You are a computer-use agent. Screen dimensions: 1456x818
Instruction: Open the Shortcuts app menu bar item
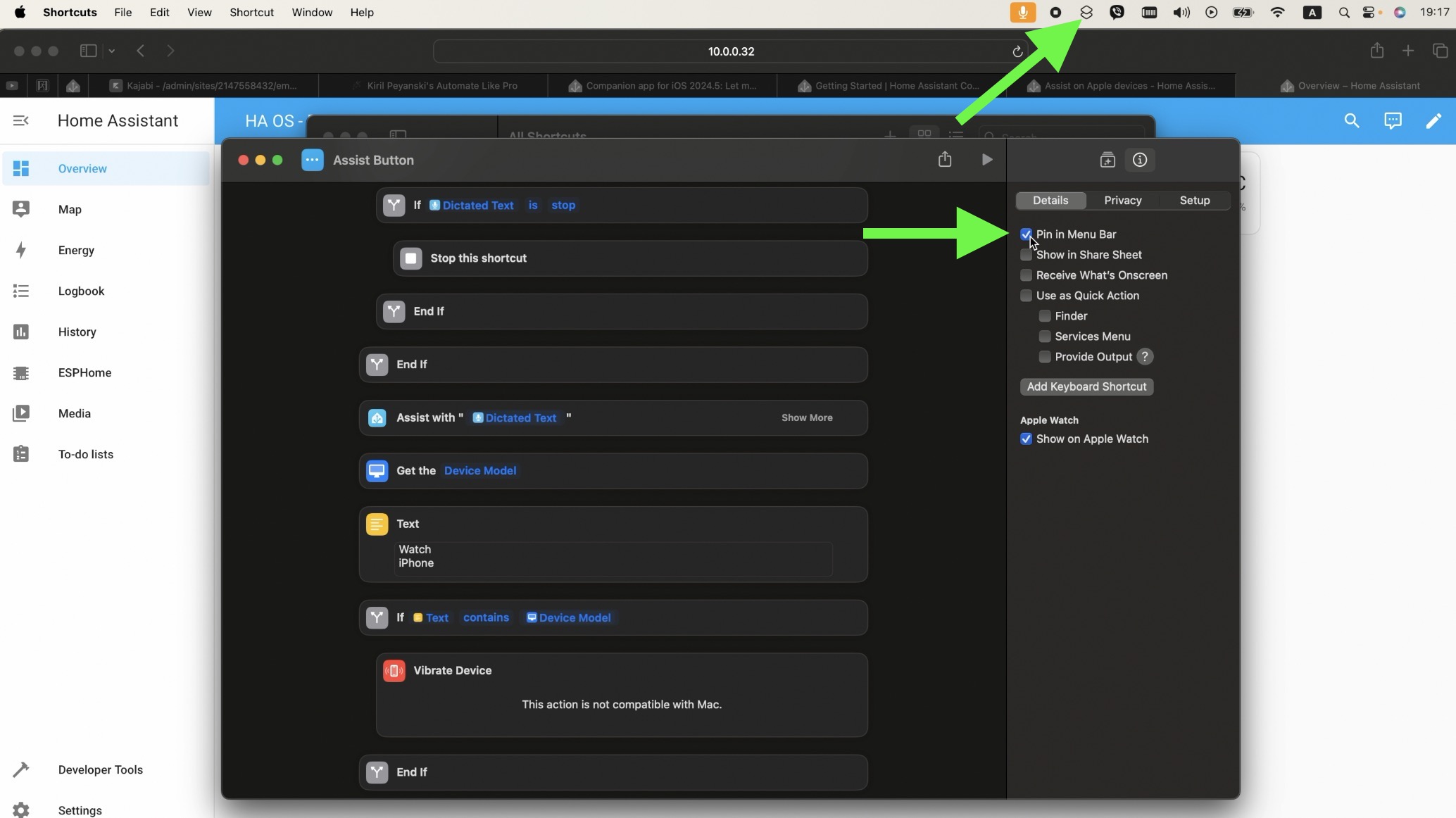pyautogui.click(x=1087, y=12)
